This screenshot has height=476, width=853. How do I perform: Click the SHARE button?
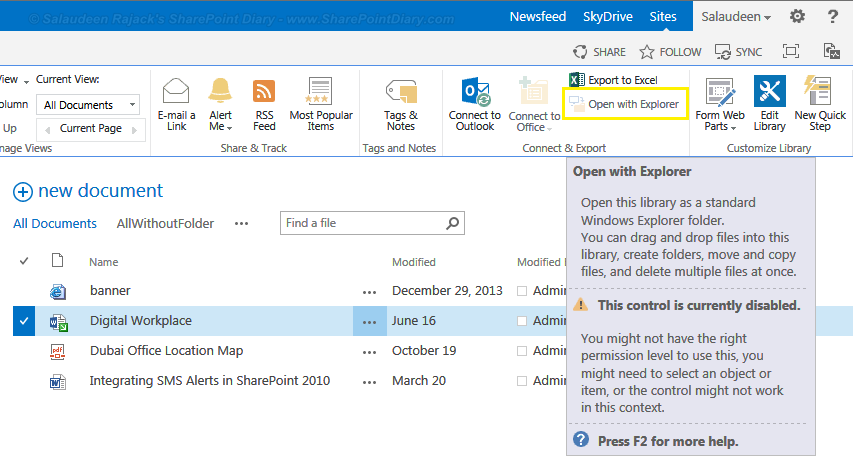pos(599,52)
